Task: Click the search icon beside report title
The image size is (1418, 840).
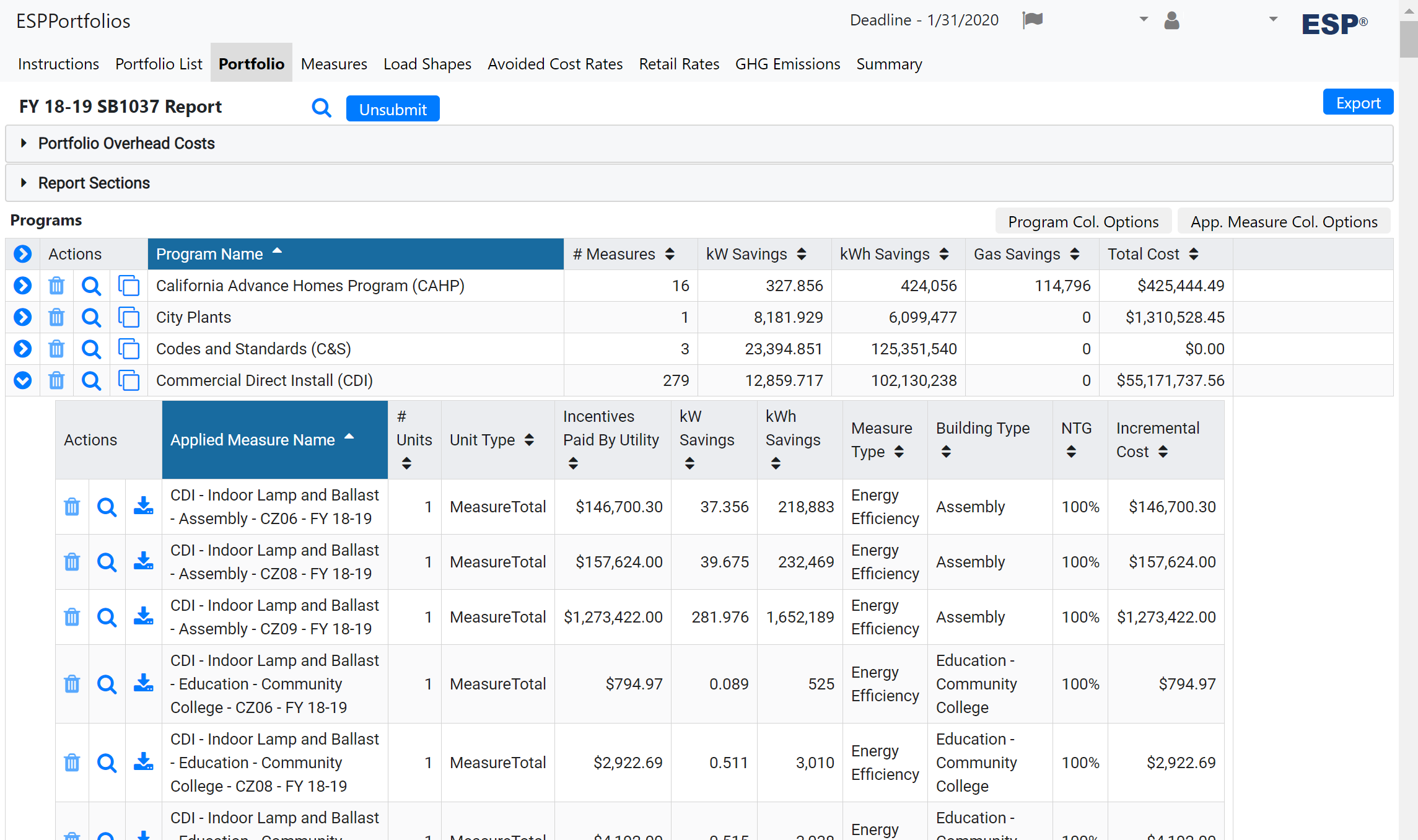Action: 321,108
